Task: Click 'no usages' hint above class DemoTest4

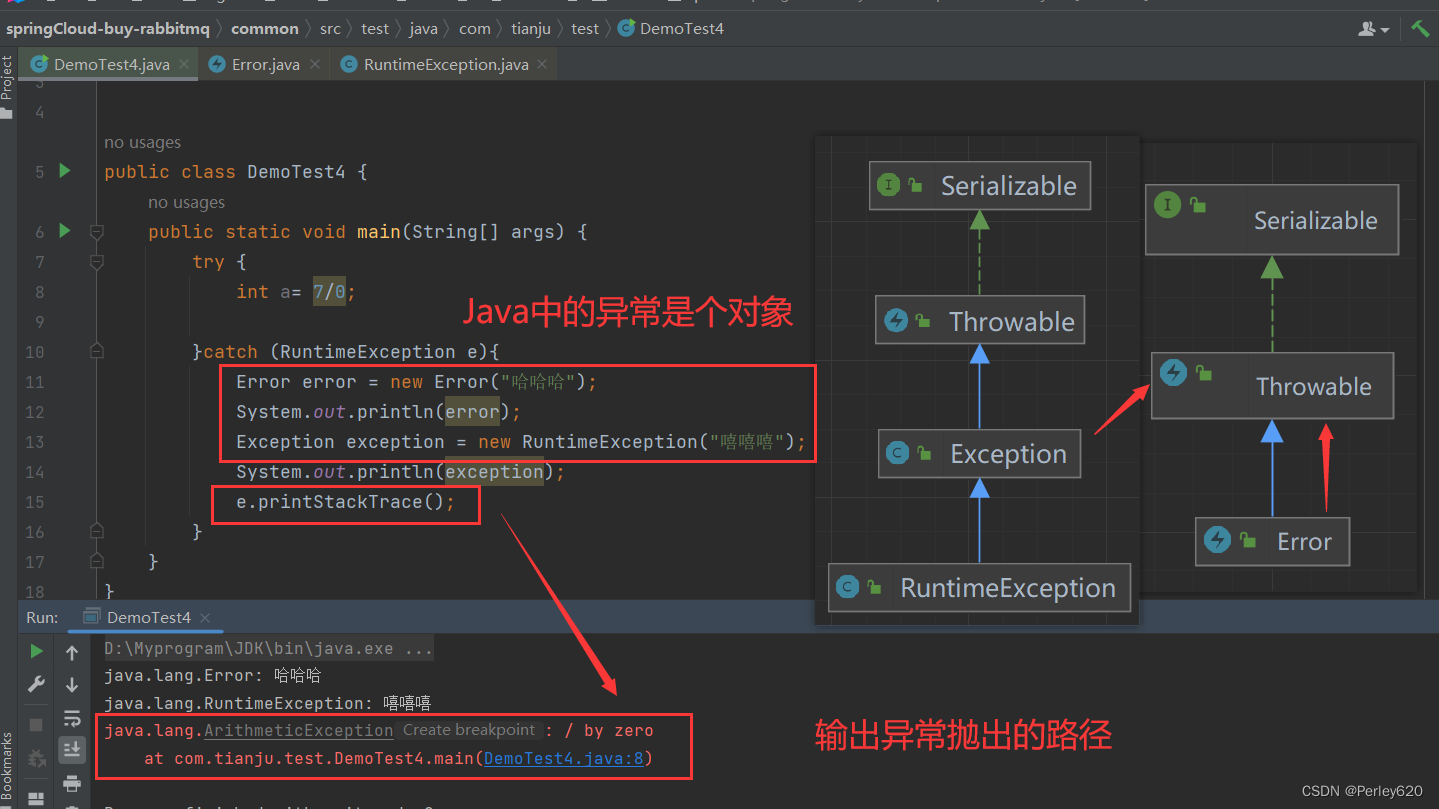Action: click(x=143, y=143)
